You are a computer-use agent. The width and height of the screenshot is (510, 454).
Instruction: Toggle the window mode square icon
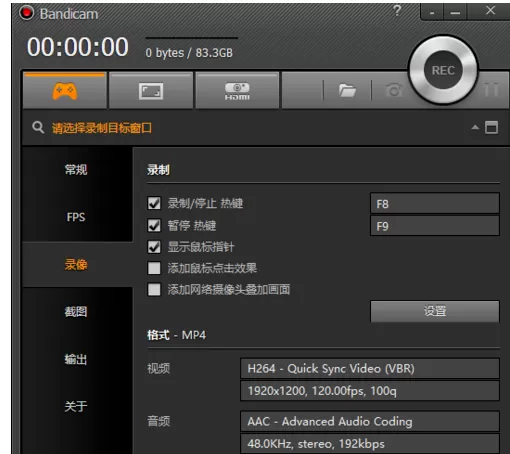tap(491, 127)
